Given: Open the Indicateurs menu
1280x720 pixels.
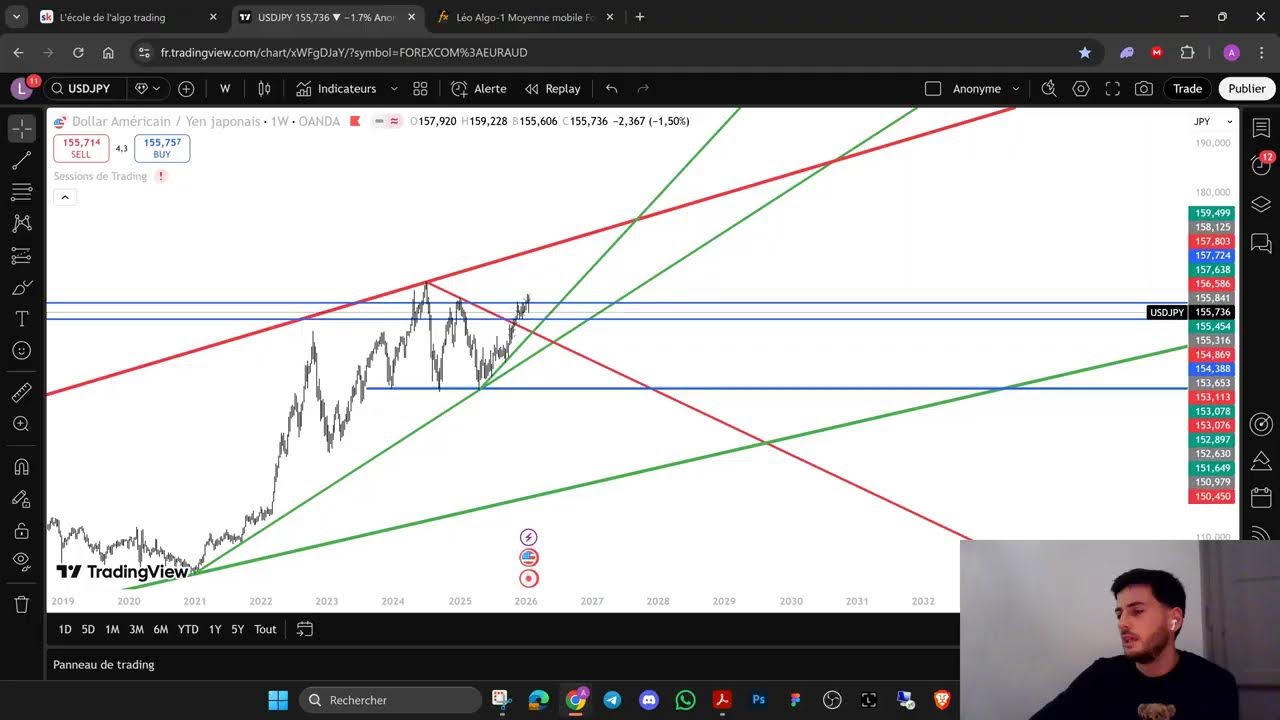Looking at the screenshot, I should point(336,89).
